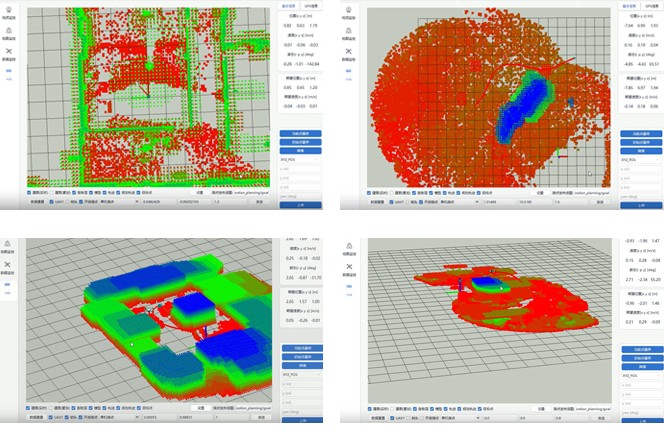Screen dimensions: 664x436
Task: Click the yaw [deg] input field in top-right window
Action: (641, 196)
